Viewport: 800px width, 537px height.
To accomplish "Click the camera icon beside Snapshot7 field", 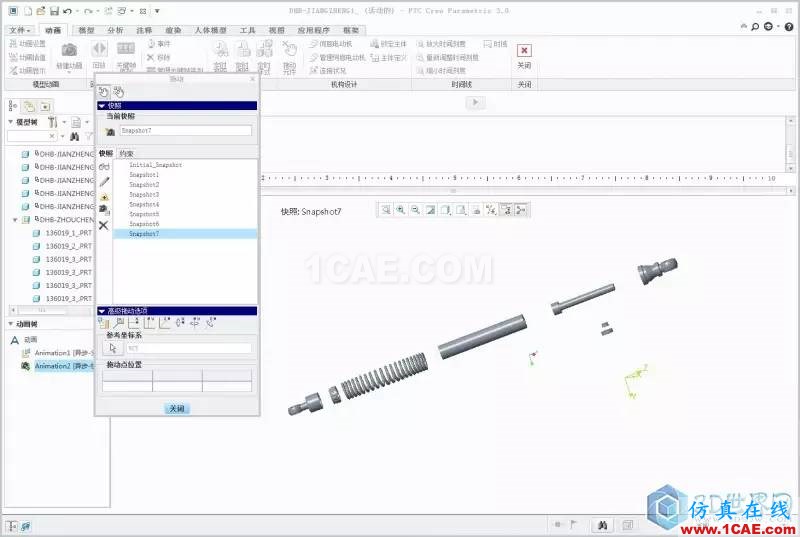I will point(110,132).
